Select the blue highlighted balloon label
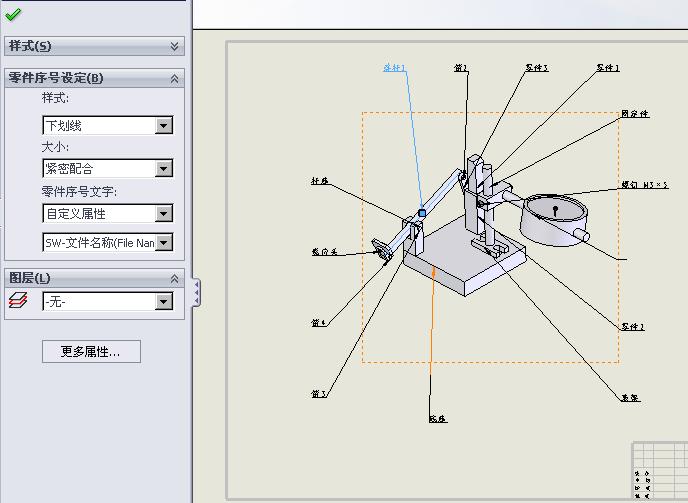This screenshot has height=503, width=688. point(395,68)
